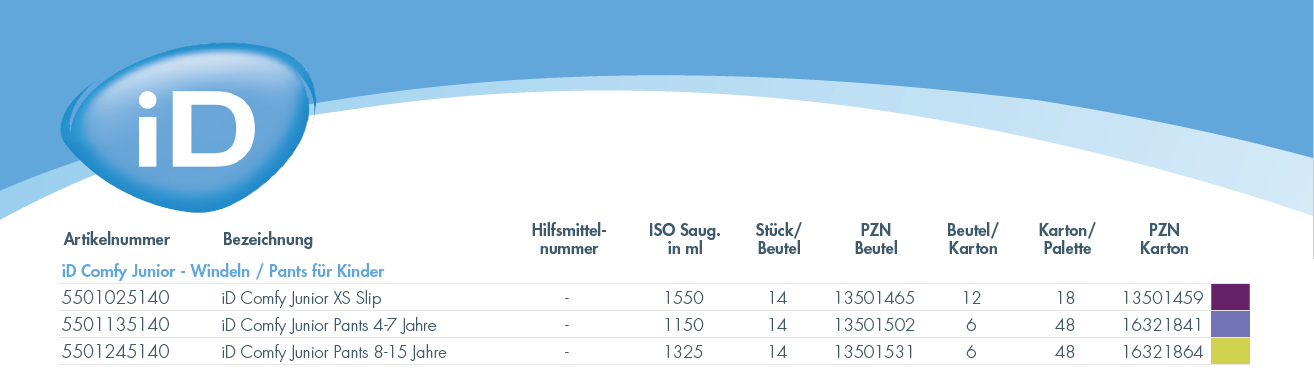Select iD Comfy Junior Pants 8-15 Jahre
This screenshot has height=372, width=1314.
(334, 352)
